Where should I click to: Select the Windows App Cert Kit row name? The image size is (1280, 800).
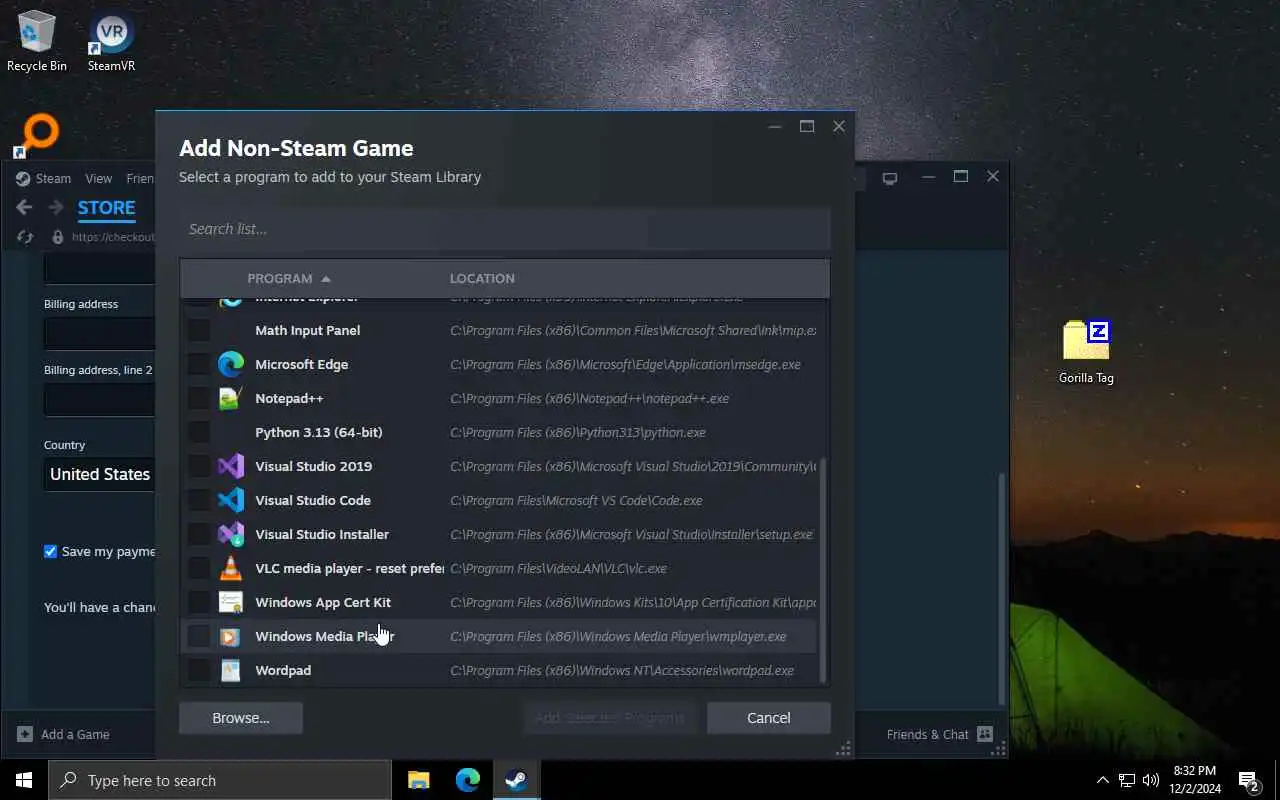click(323, 602)
